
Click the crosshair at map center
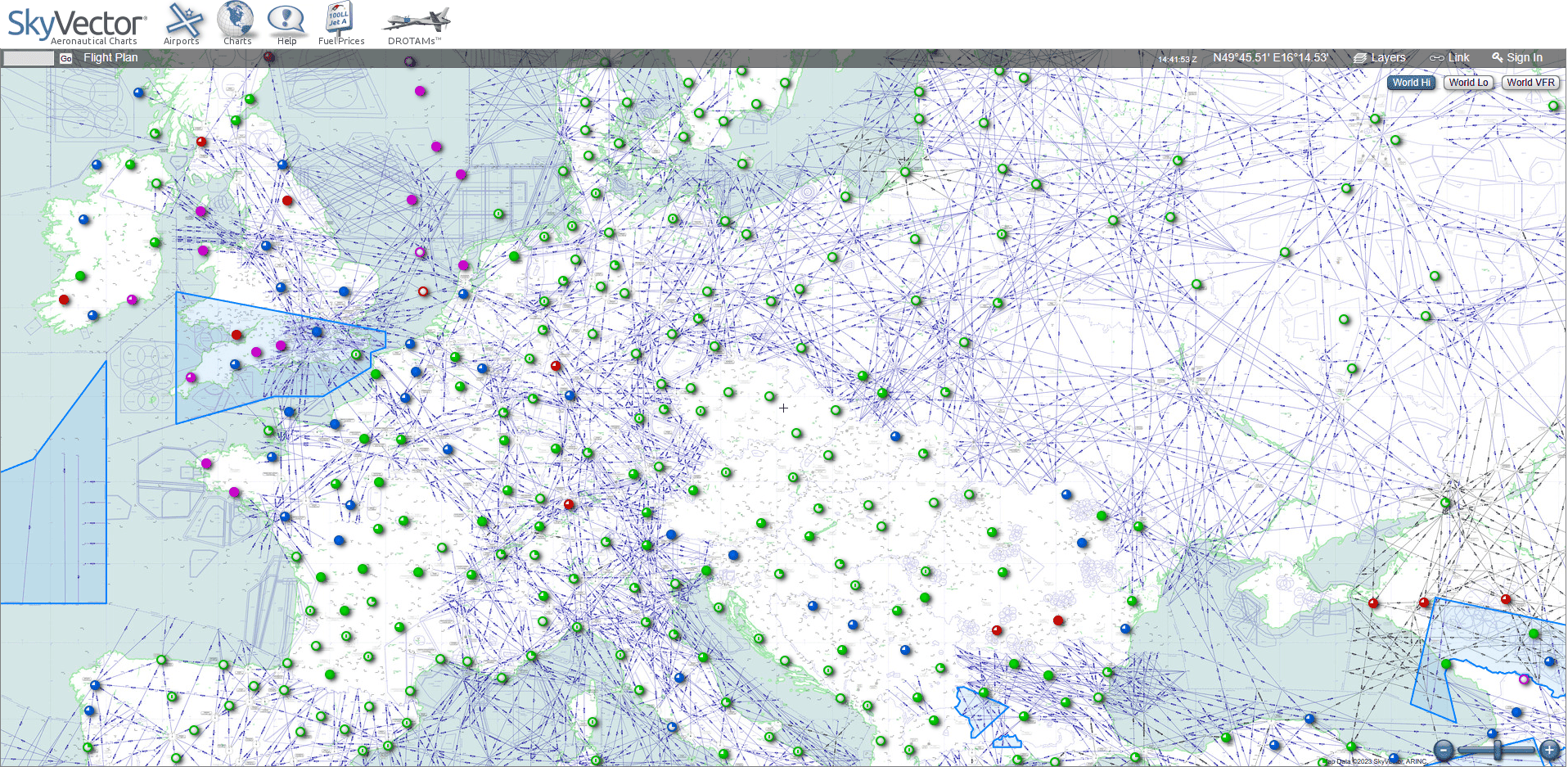[783, 408]
